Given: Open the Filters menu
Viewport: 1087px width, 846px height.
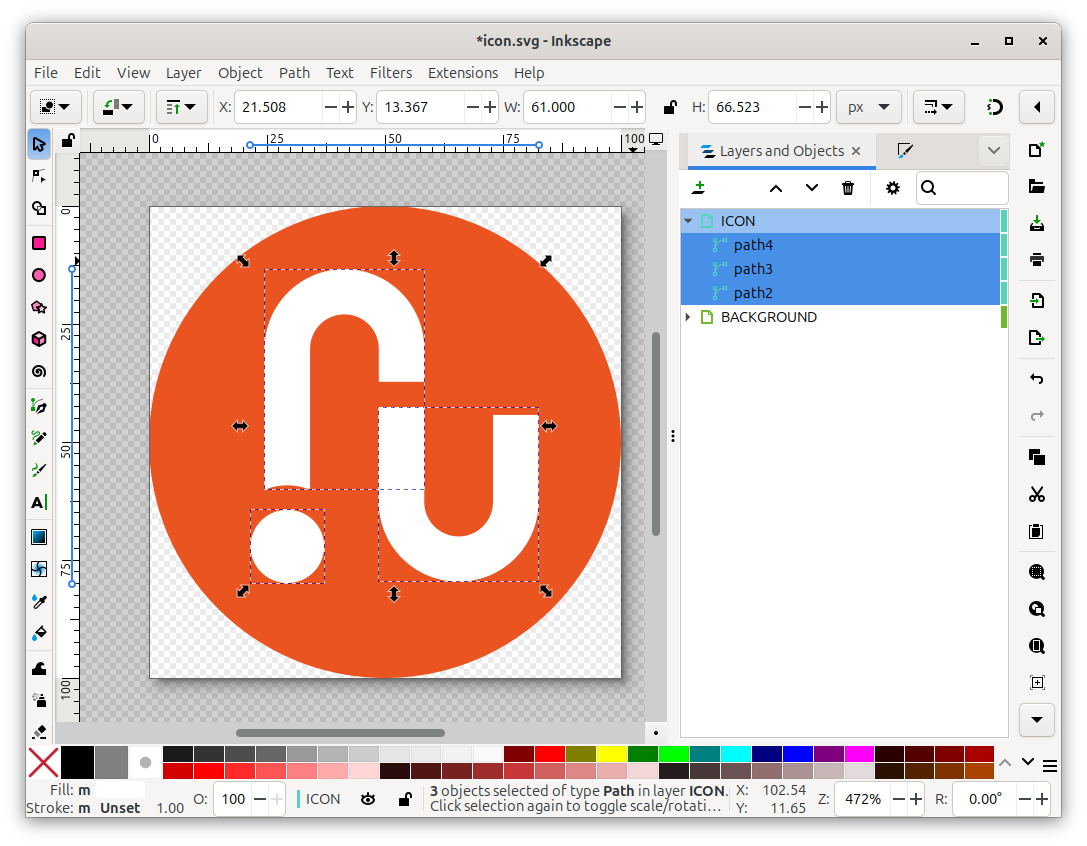Looking at the screenshot, I should pos(390,73).
